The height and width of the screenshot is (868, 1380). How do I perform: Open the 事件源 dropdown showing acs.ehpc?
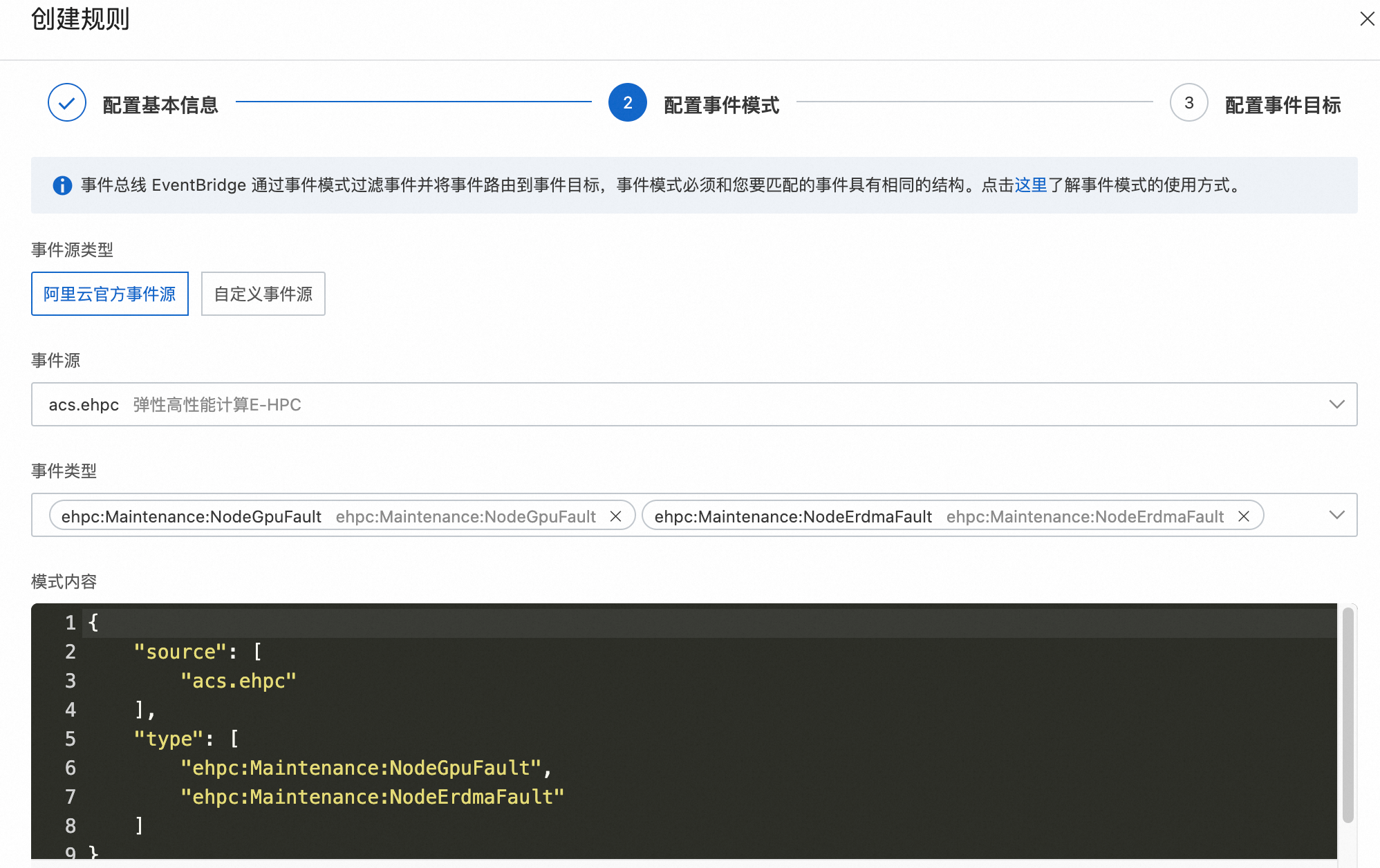[694, 404]
